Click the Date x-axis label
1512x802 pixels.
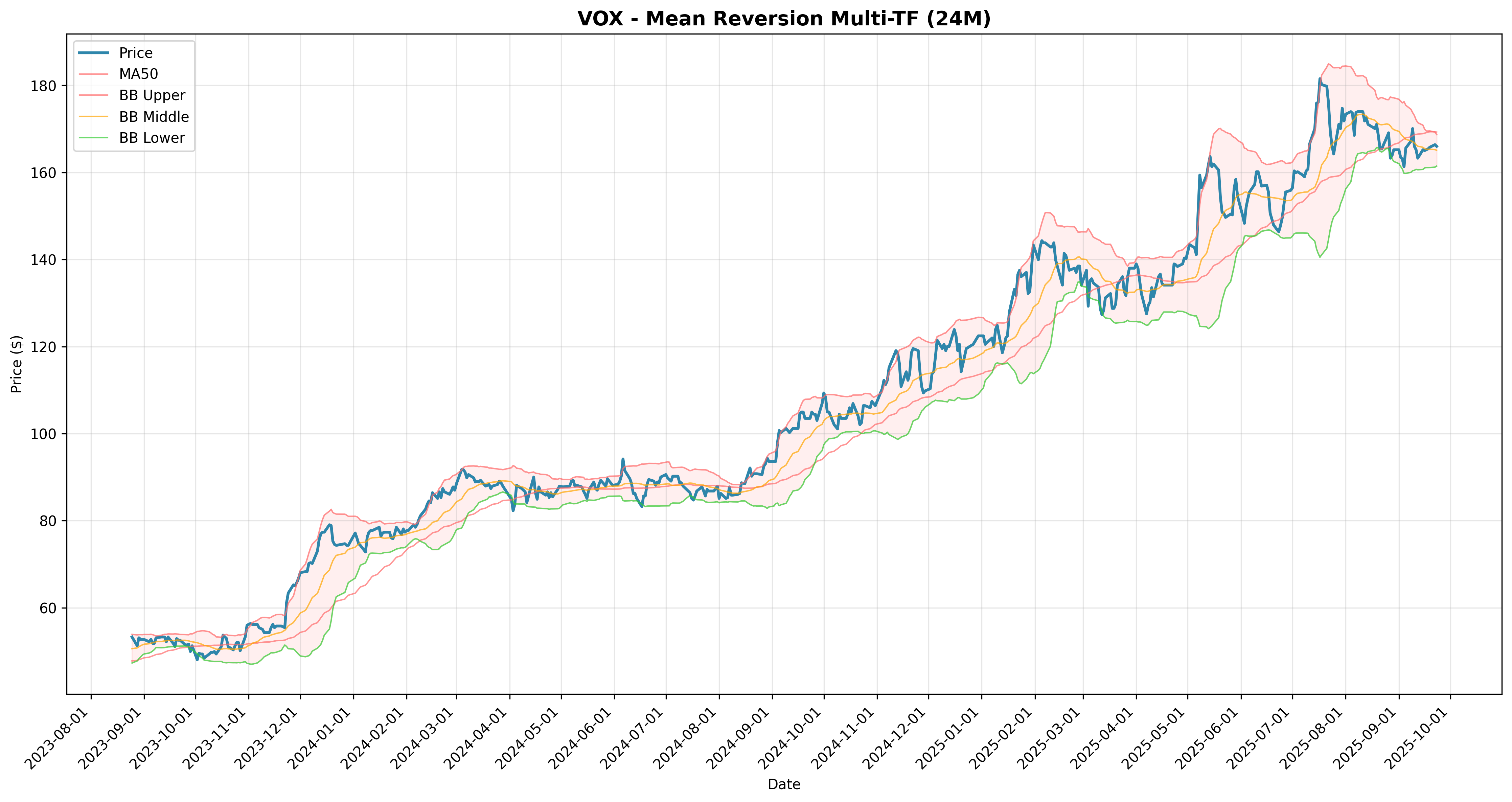pyautogui.click(x=784, y=784)
